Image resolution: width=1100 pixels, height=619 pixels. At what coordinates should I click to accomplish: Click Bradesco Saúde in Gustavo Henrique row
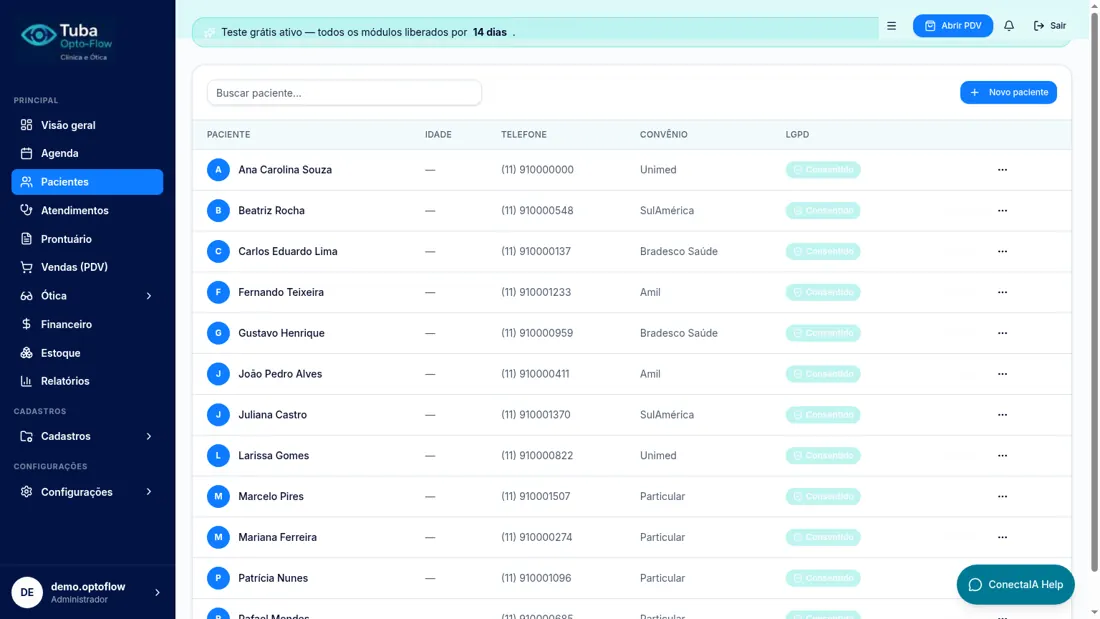[678, 333]
